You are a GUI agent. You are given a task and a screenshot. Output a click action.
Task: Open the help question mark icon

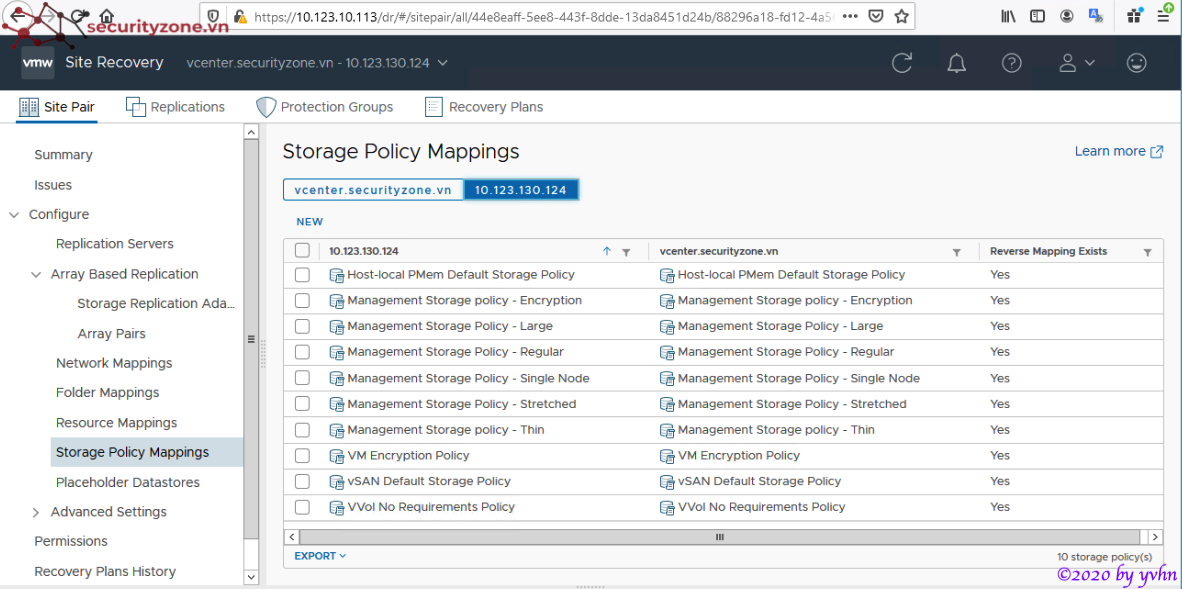tap(1012, 63)
